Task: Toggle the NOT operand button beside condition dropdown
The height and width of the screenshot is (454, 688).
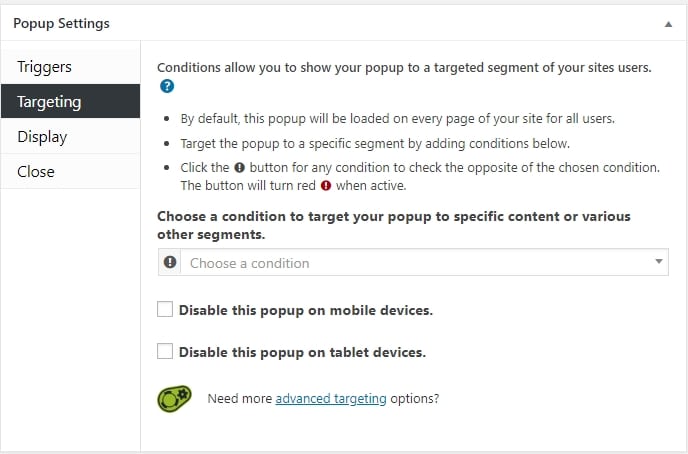Action: coord(170,262)
